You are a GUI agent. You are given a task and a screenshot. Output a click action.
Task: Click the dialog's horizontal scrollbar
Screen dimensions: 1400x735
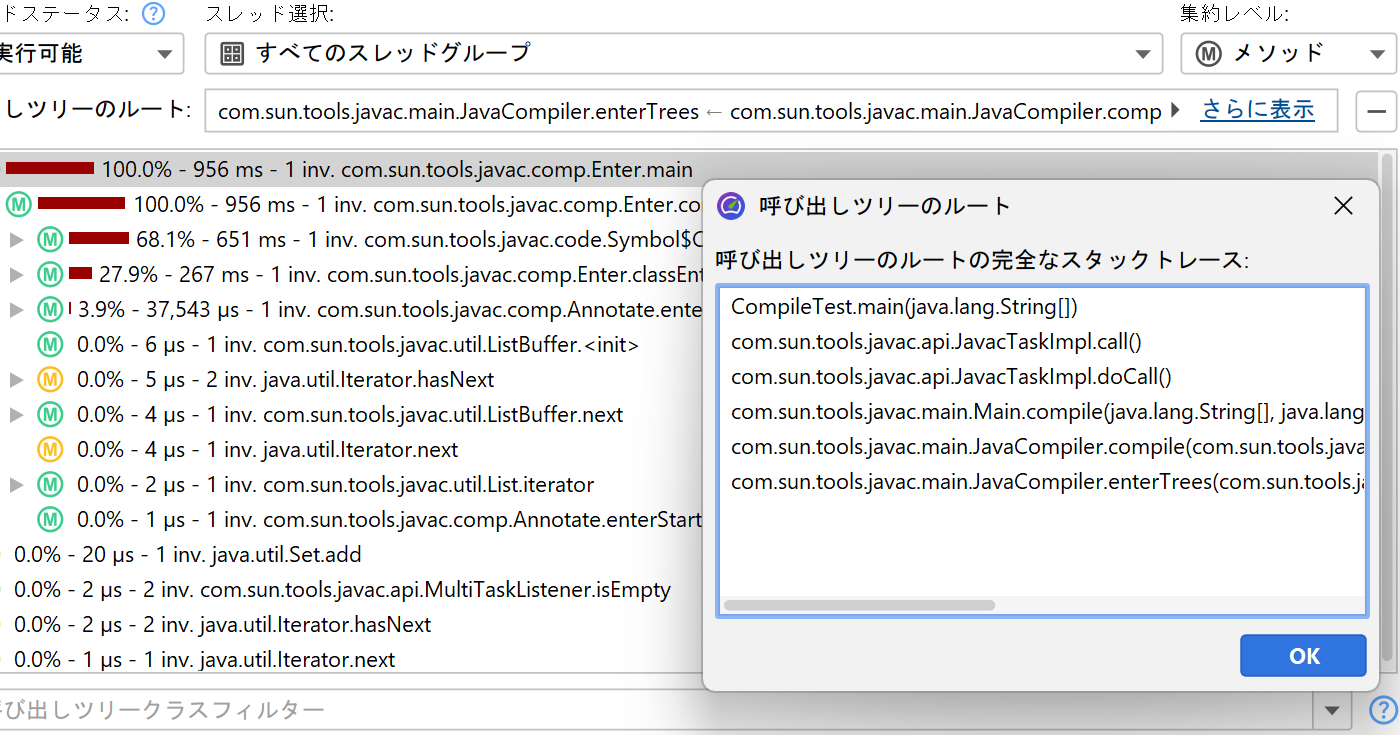pos(859,605)
